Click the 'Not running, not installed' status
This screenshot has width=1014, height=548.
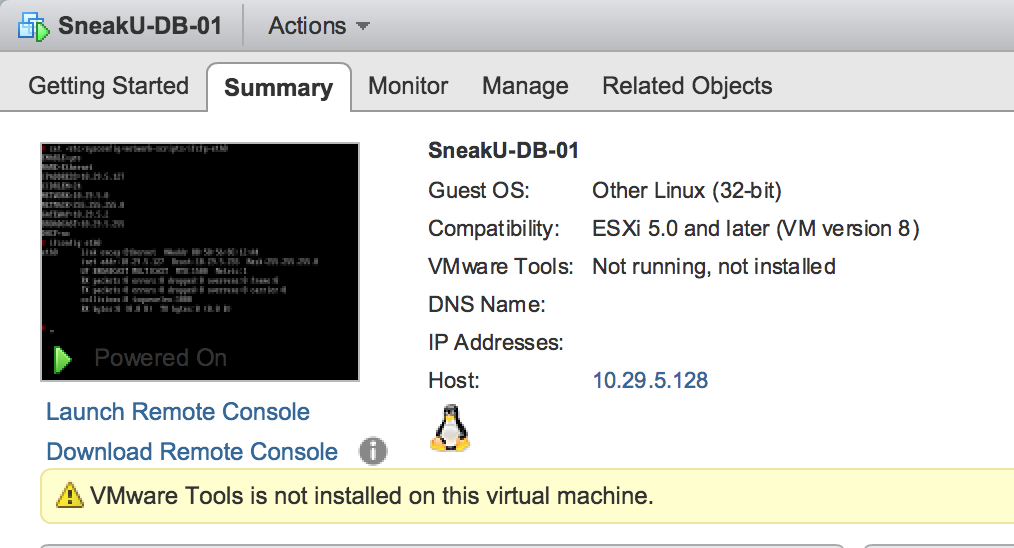714,266
